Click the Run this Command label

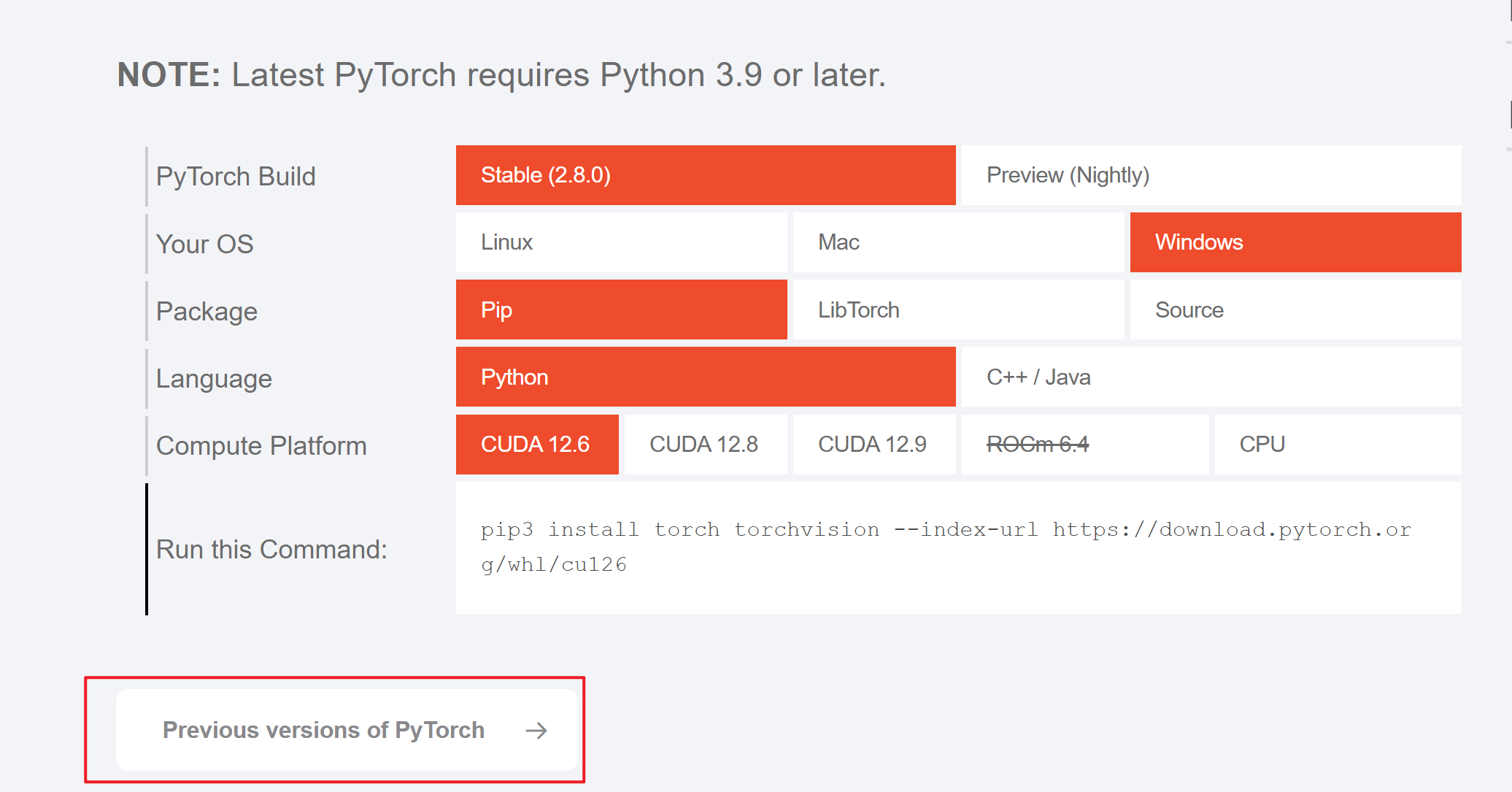pyautogui.click(x=271, y=549)
